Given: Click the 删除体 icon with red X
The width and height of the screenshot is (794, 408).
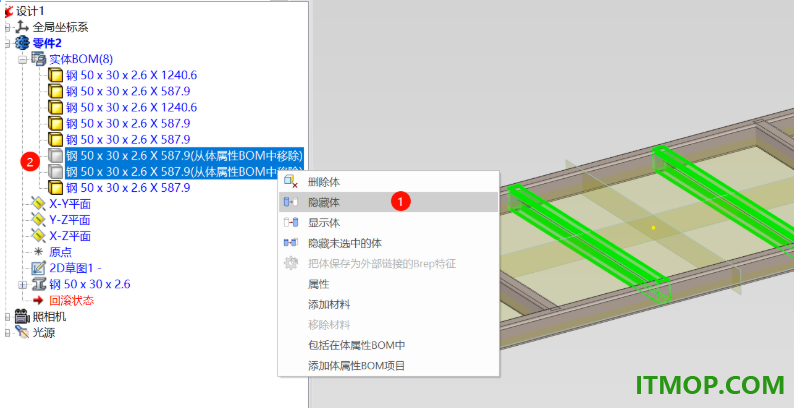Looking at the screenshot, I should click(x=291, y=181).
